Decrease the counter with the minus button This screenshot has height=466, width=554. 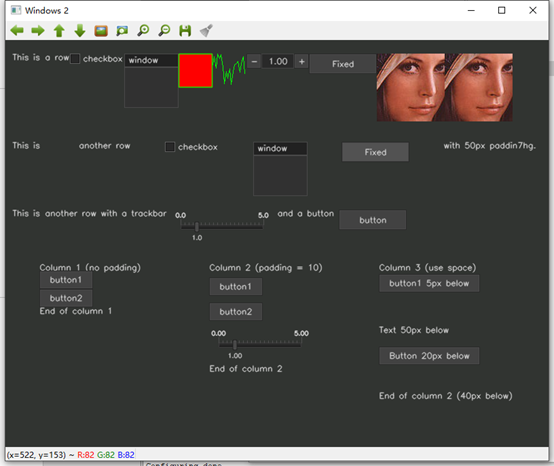254,61
